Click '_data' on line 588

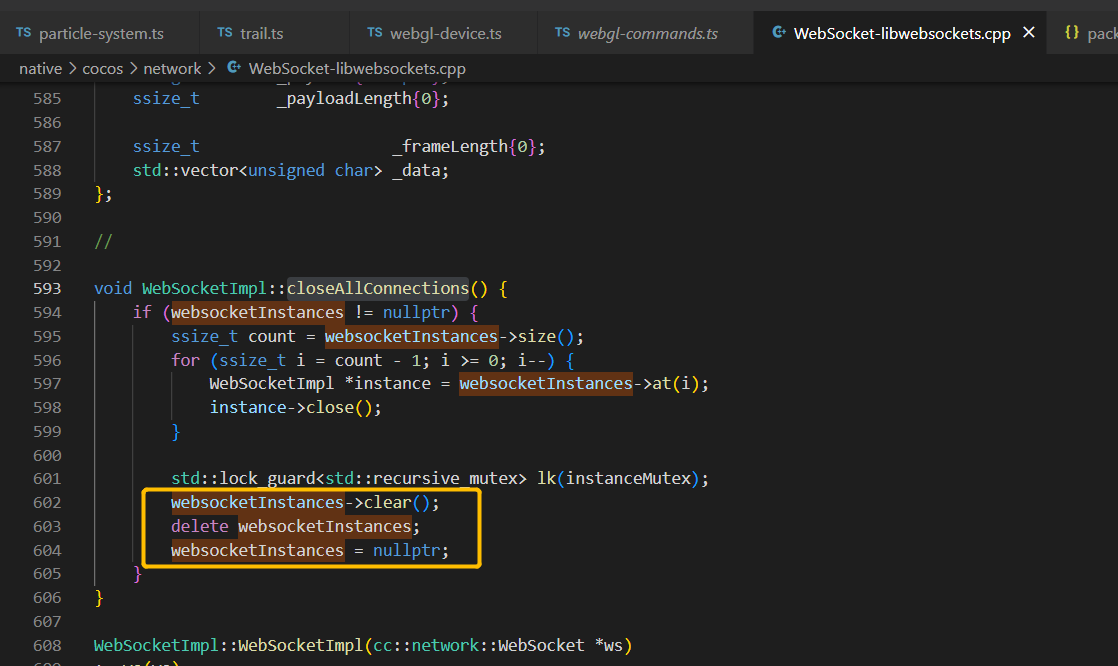pyautogui.click(x=416, y=170)
